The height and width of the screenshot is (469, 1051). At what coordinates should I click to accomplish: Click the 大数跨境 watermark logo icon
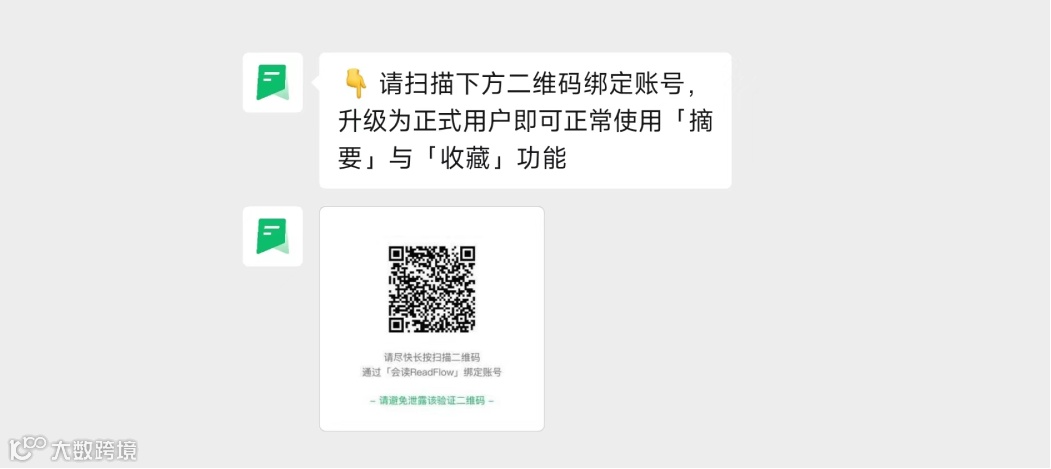point(27,450)
